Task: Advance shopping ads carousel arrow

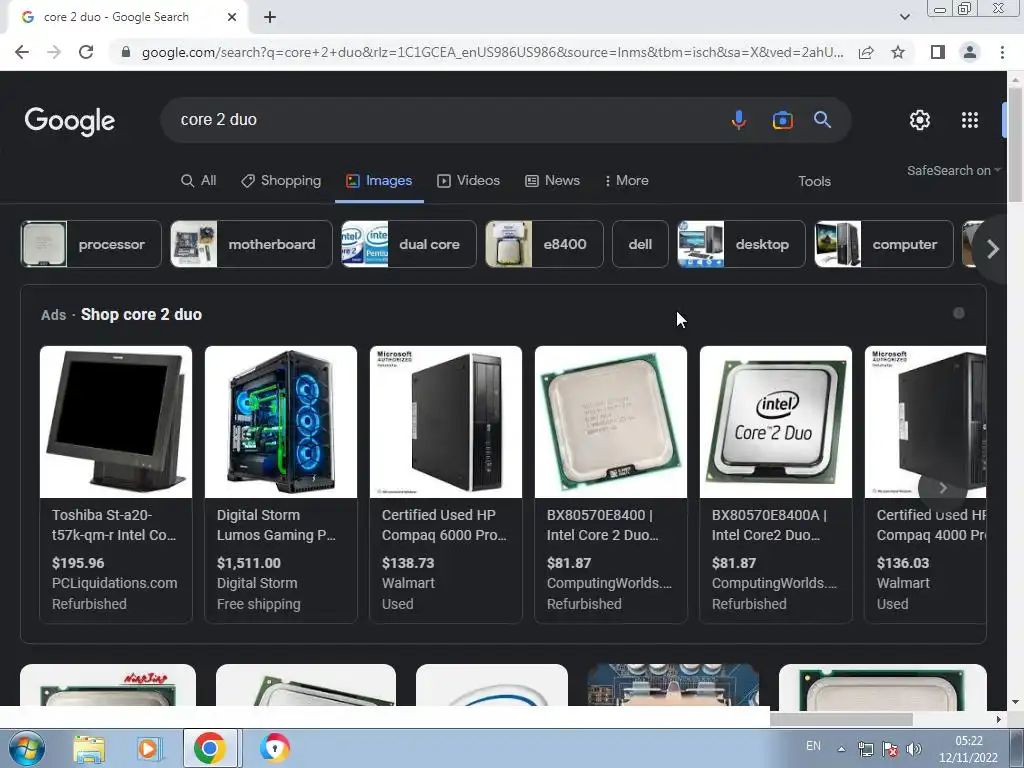Action: point(942,488)
